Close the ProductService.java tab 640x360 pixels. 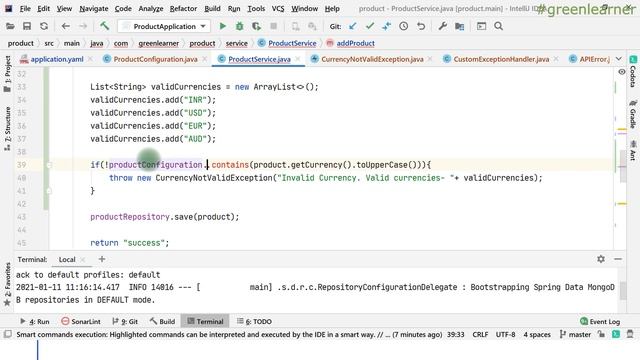[298, 59]
